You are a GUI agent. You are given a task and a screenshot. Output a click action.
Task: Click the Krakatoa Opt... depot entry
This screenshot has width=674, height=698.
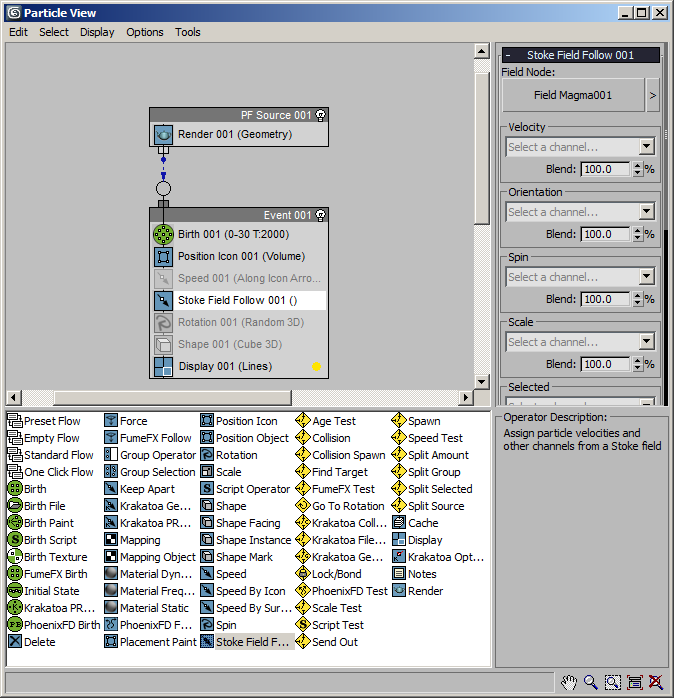(x=438, y=556)
